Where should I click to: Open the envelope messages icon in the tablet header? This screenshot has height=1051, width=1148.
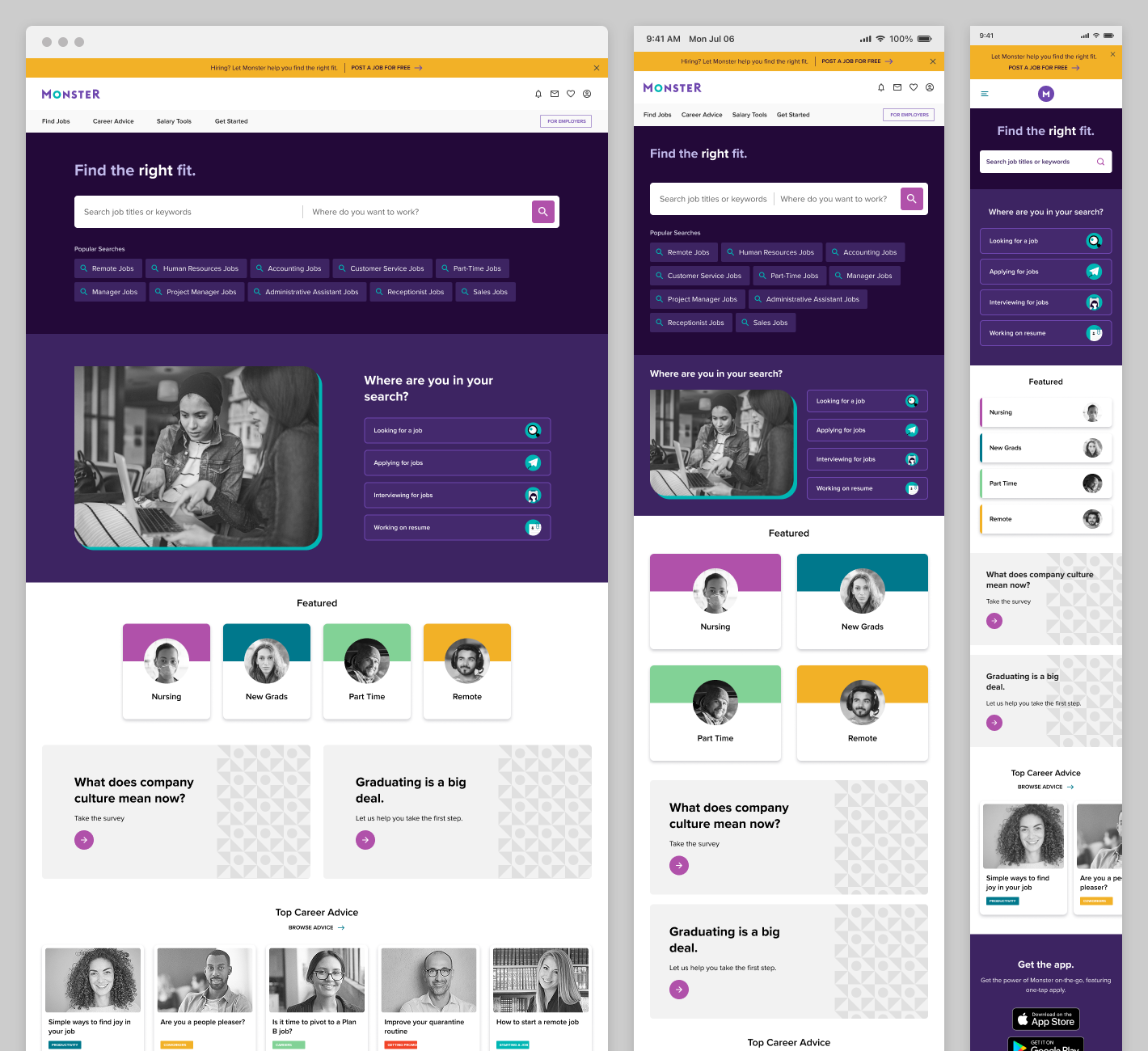click(x=897, y=87)
